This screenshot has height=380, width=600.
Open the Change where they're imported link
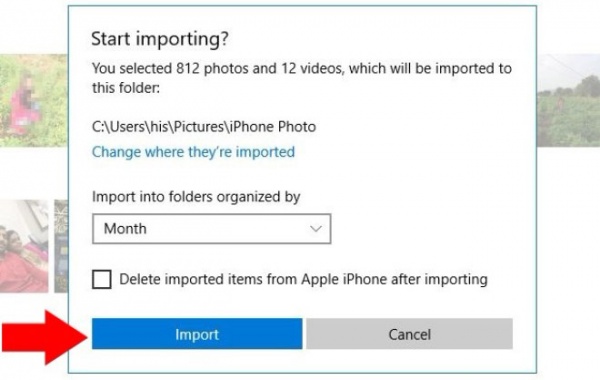pos(193,152)
